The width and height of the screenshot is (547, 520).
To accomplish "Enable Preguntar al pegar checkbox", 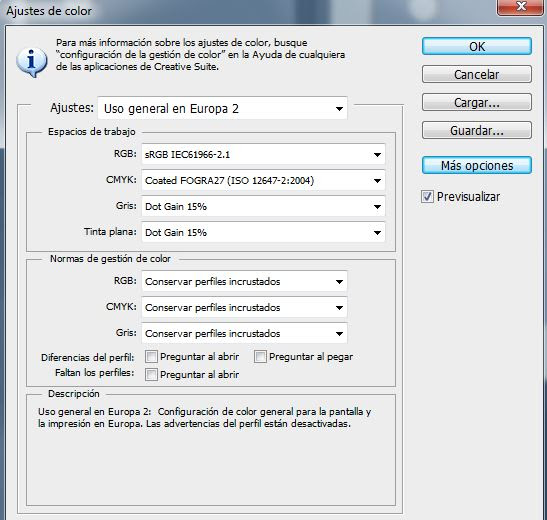I will [x=260, y=357].
